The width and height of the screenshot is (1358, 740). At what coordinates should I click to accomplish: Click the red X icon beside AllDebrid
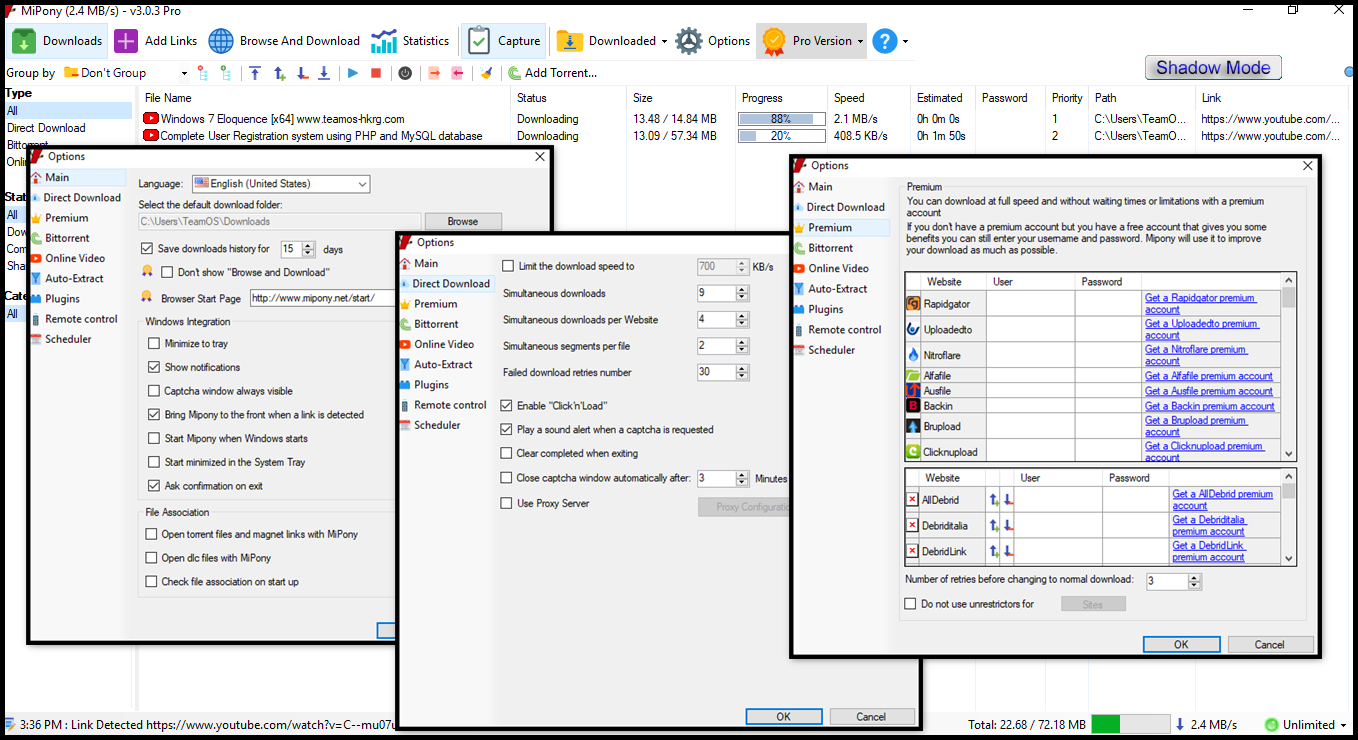click(x=912, y=499)
